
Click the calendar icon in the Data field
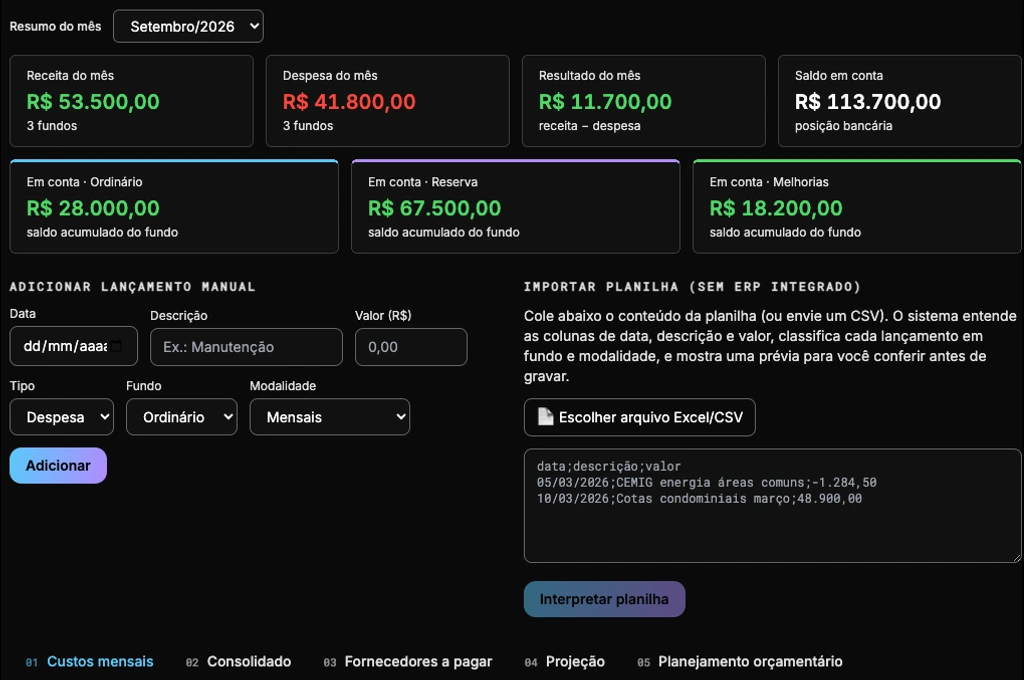click(116, 346)
